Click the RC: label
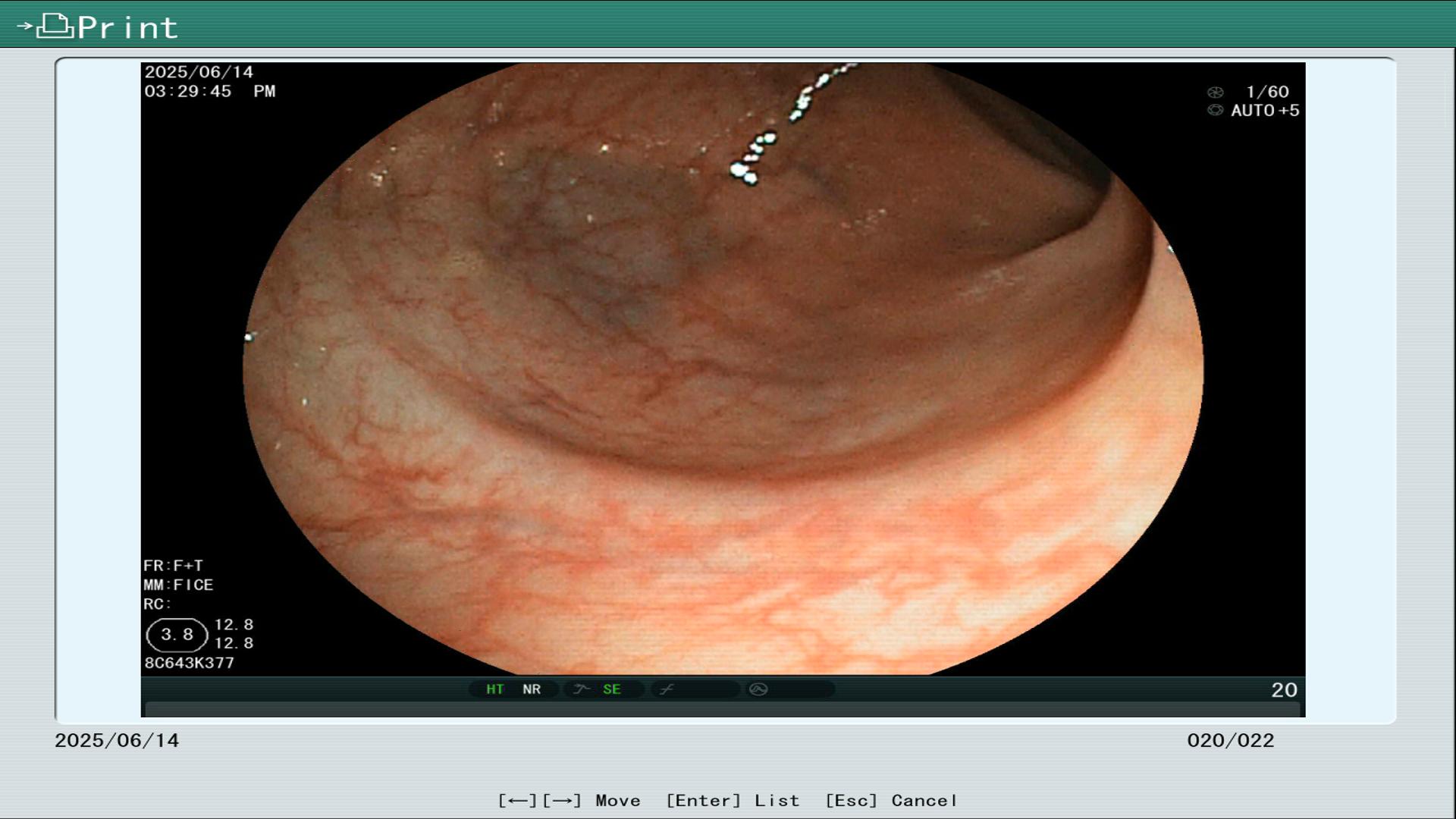This screenshot has height=819, width=1456. point(158,604)
